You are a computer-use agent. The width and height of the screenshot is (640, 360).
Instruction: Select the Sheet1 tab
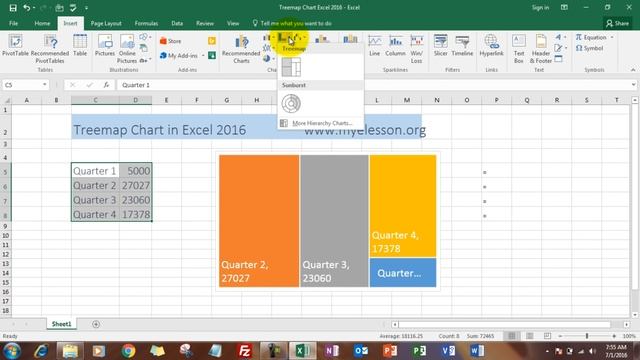[61, 324]
